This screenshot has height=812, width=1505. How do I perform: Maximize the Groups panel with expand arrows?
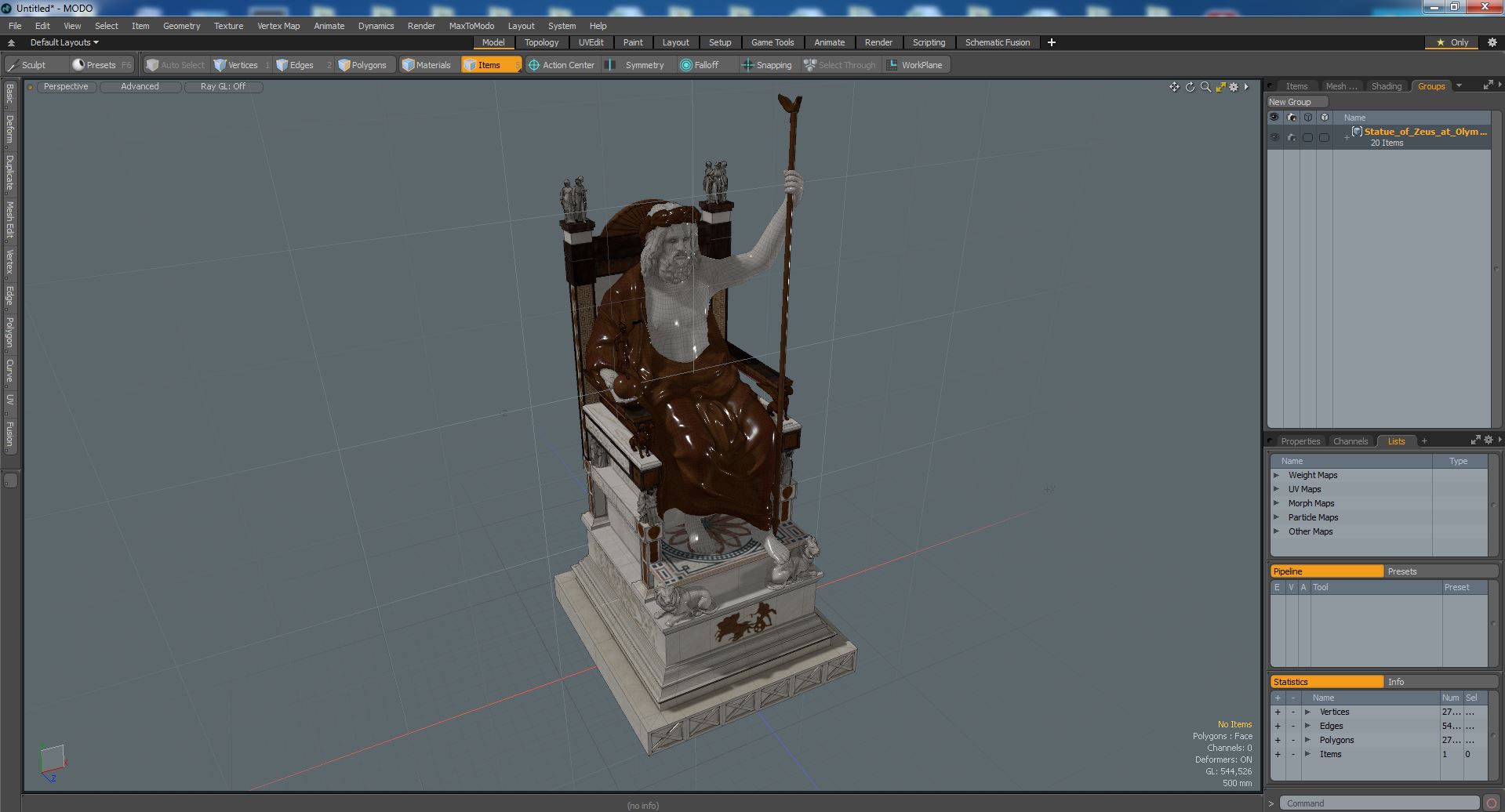[1488, 85]
